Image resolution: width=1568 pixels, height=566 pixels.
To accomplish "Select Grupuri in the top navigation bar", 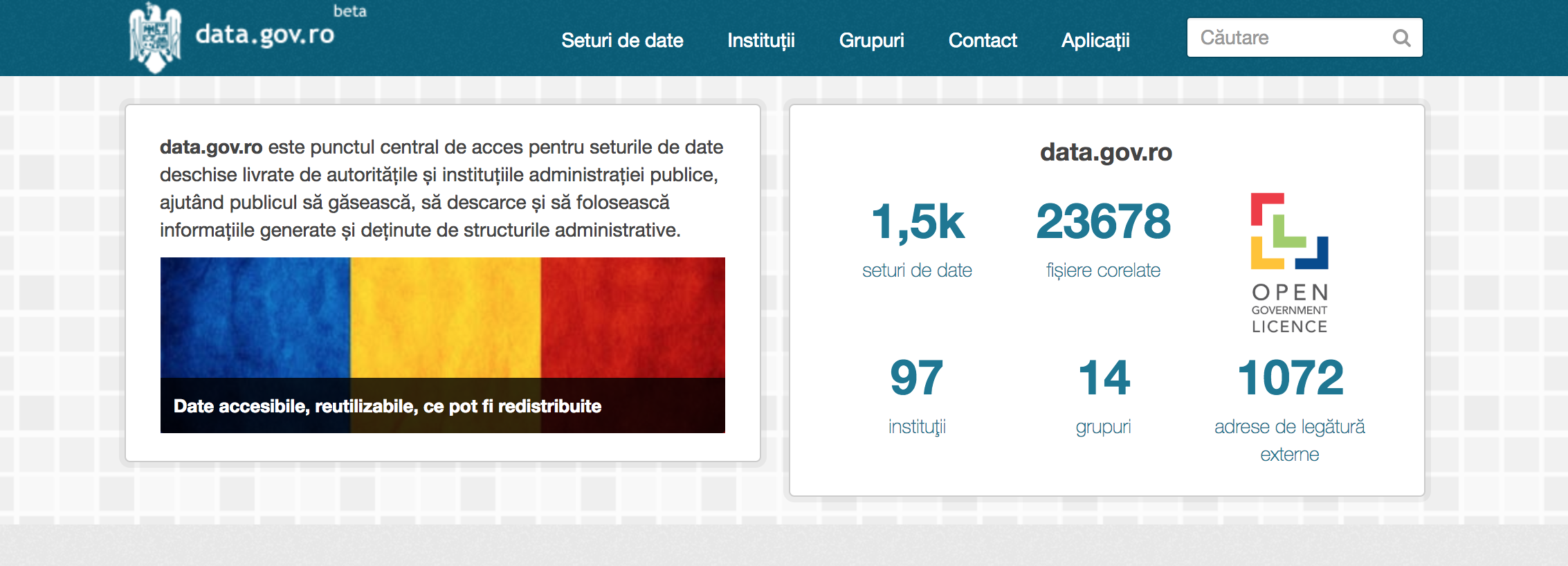I will (871, 40).
